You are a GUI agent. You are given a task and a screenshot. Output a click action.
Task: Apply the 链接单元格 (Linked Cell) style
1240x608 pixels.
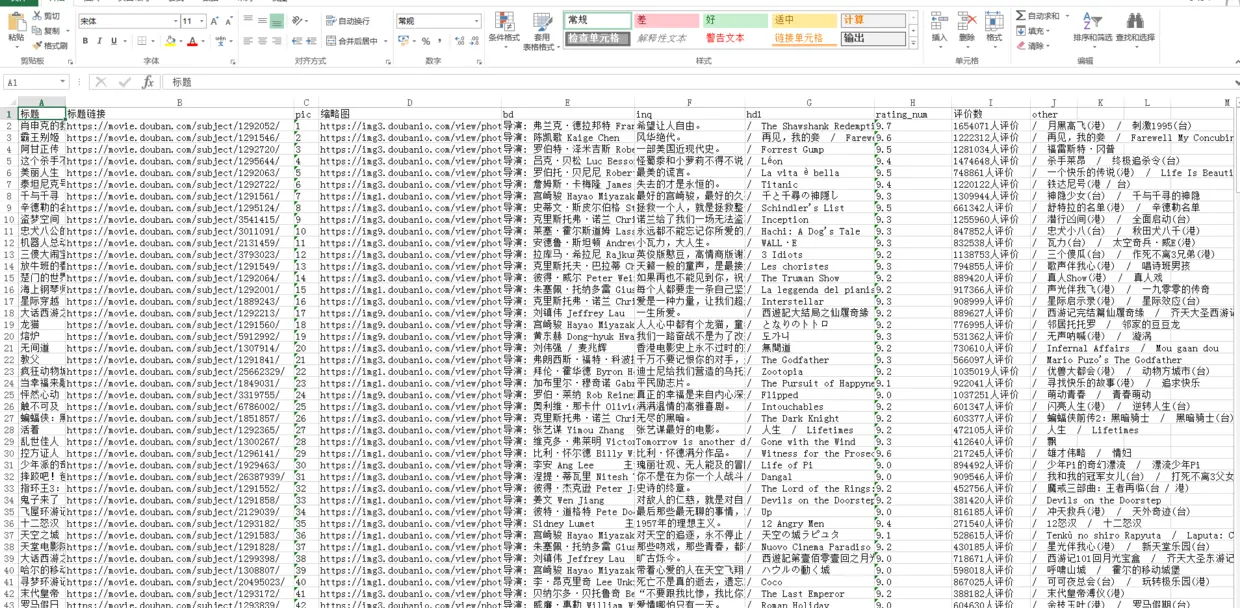pyautogui.click(x=803, y=38)
